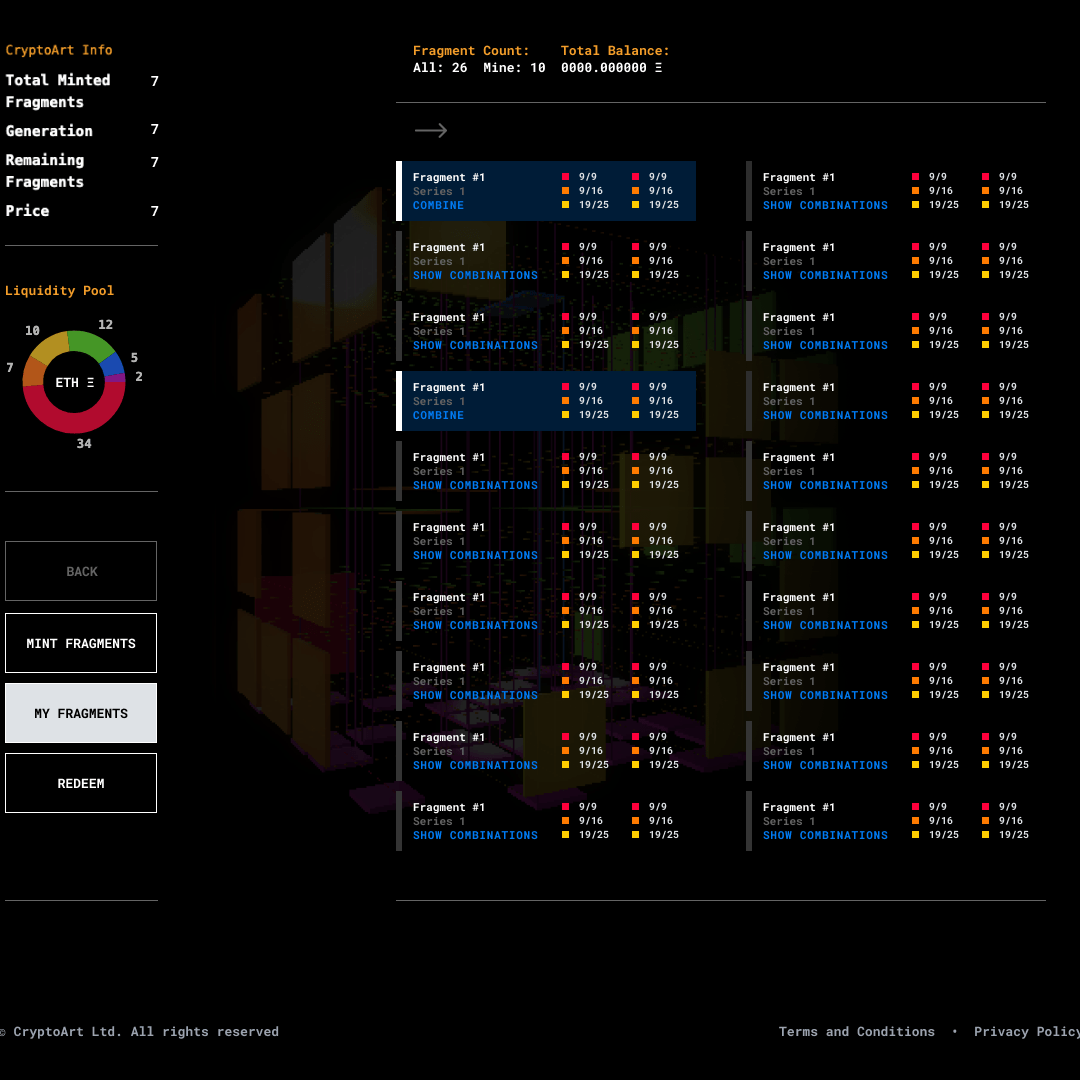Click the right-pointing arrow above the fragment list
Screen dimensions: 1080x1080
pyautogui.click(x=431, y=131)
